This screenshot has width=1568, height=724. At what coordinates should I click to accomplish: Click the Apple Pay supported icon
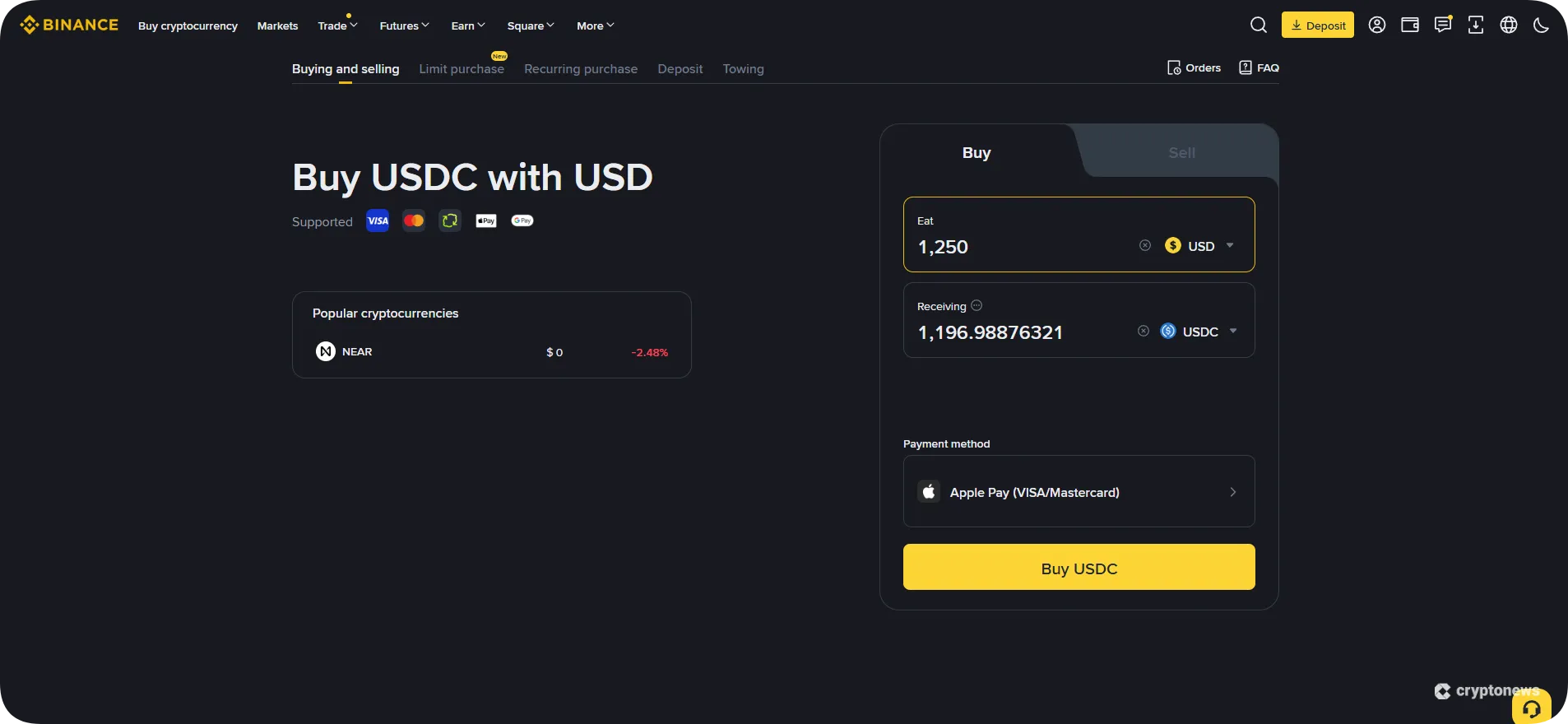pos(486,220)
